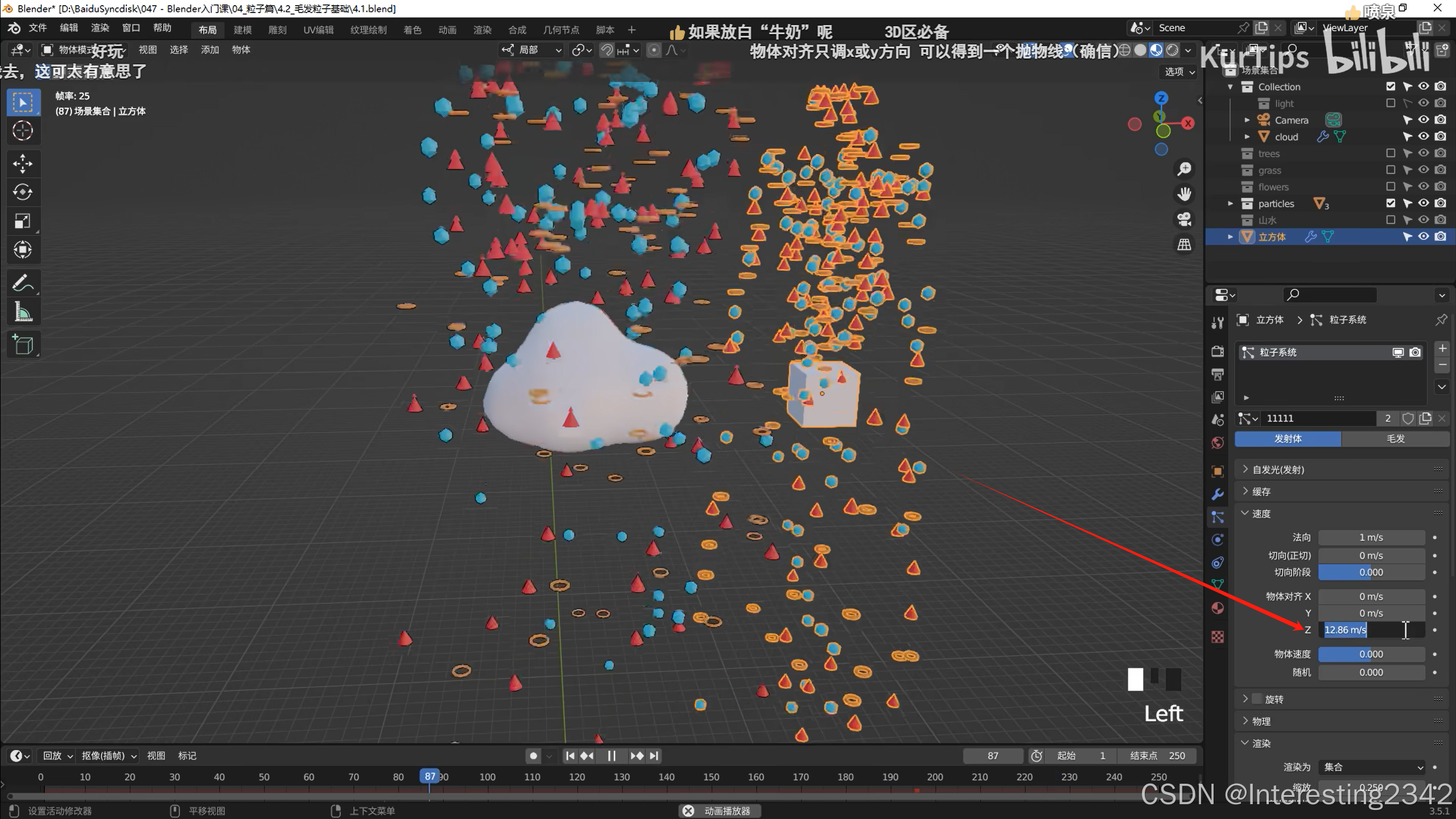1456x819 pixels.
Task: Switch to the 建模 workspace tab
Action: (x=242, y=30)
